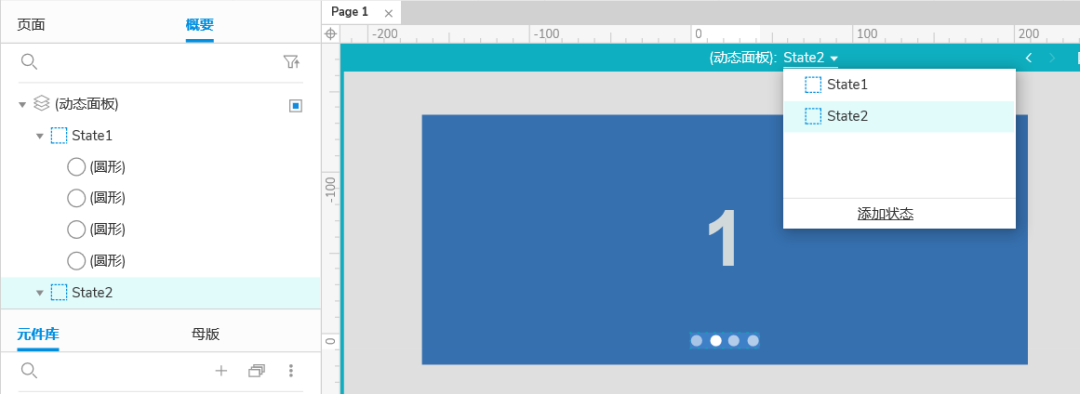Switch to the 概要 tab

[200, 25]
